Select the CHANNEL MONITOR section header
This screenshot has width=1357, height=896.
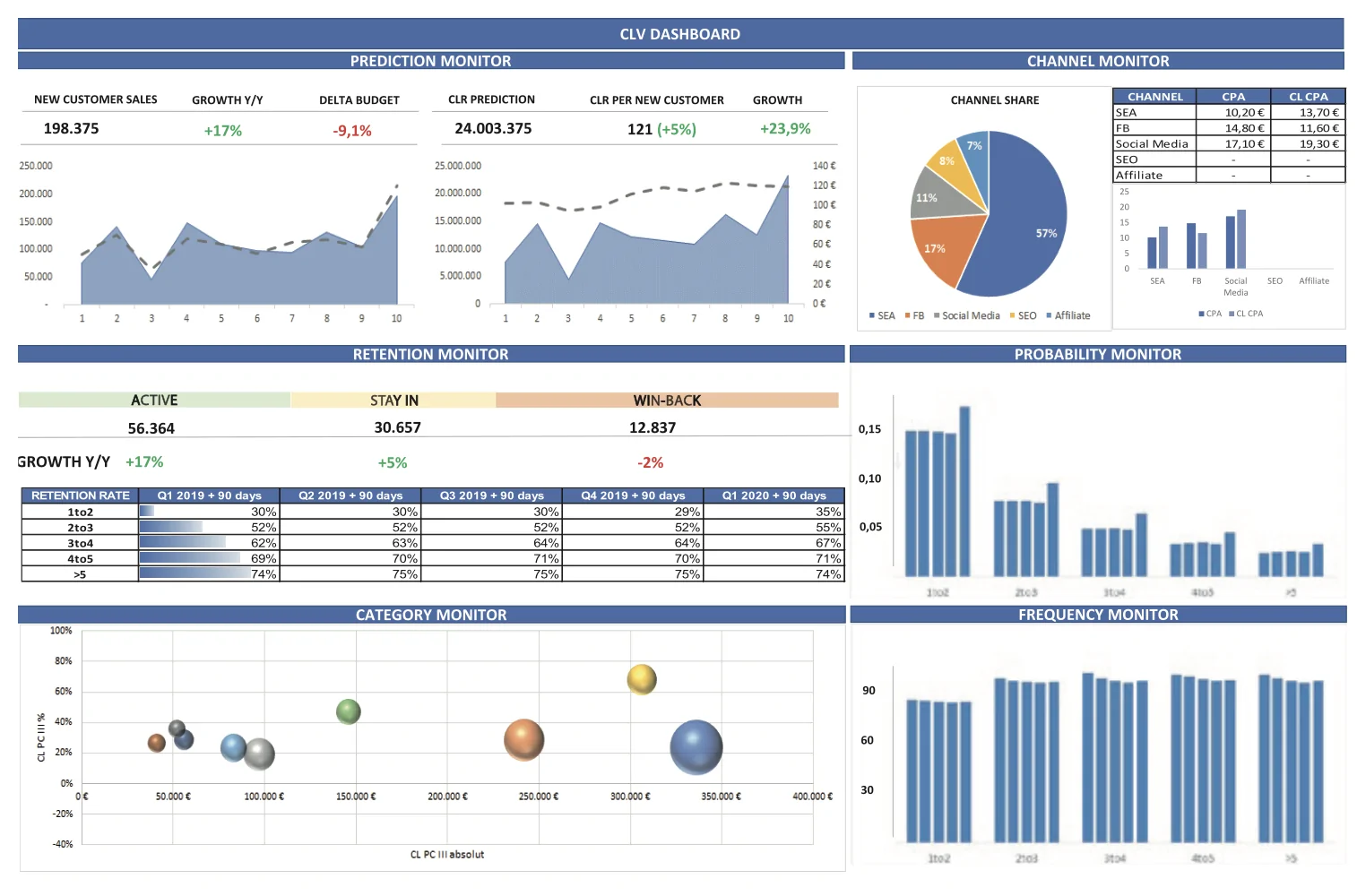pos(1098,61)
